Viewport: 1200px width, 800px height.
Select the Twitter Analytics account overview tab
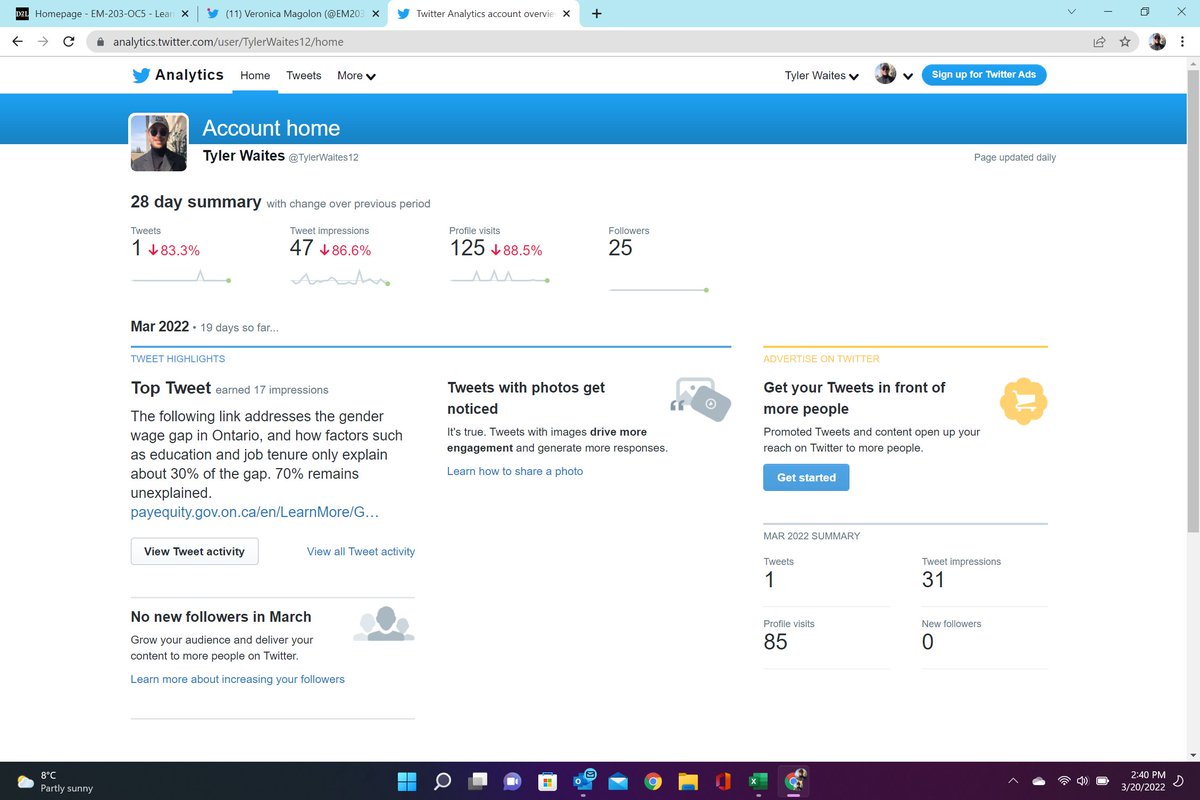pyautogui.click(x=484, y=13)
